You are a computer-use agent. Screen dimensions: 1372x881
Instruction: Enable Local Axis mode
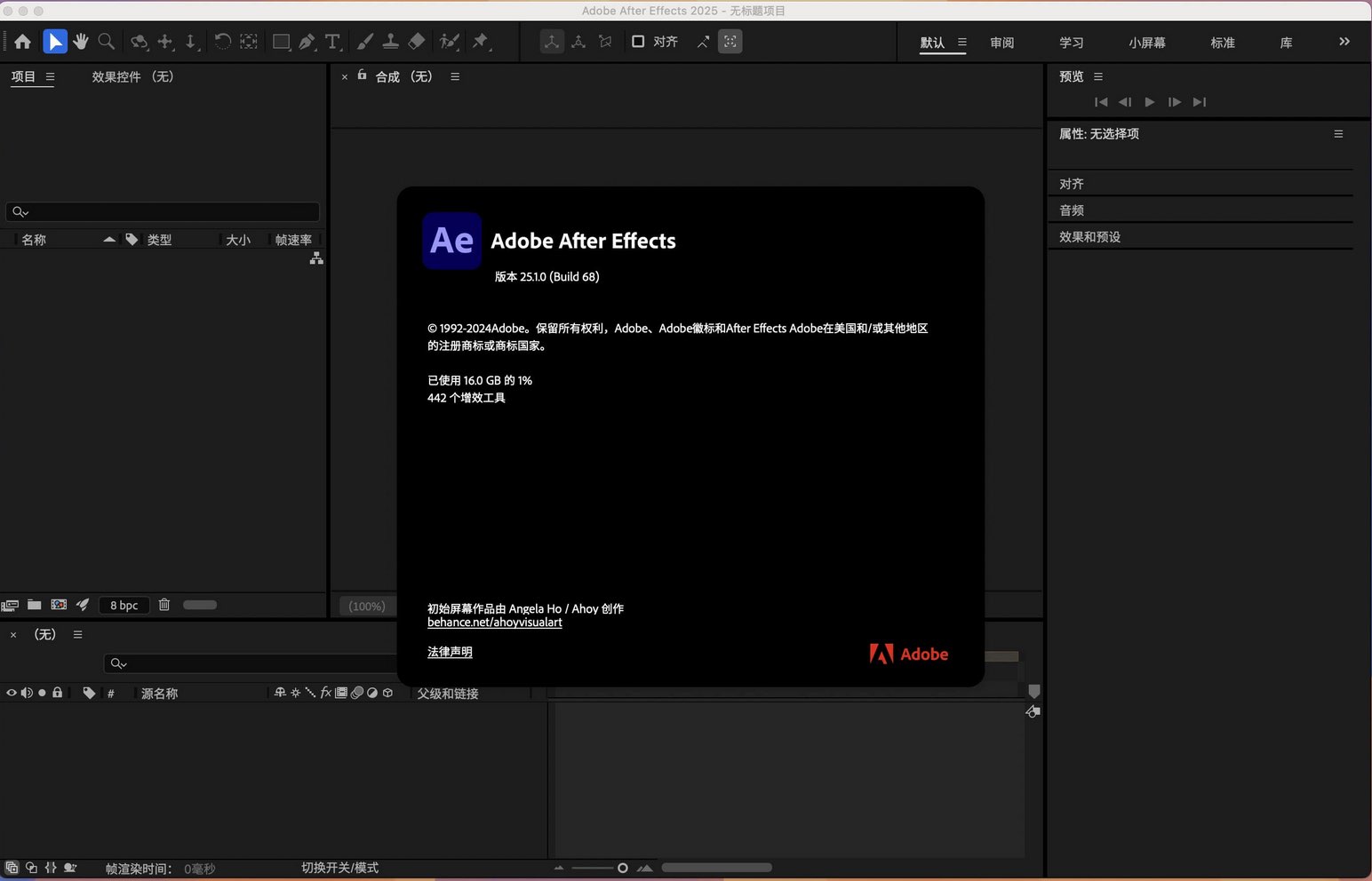(x=553, y=42)
